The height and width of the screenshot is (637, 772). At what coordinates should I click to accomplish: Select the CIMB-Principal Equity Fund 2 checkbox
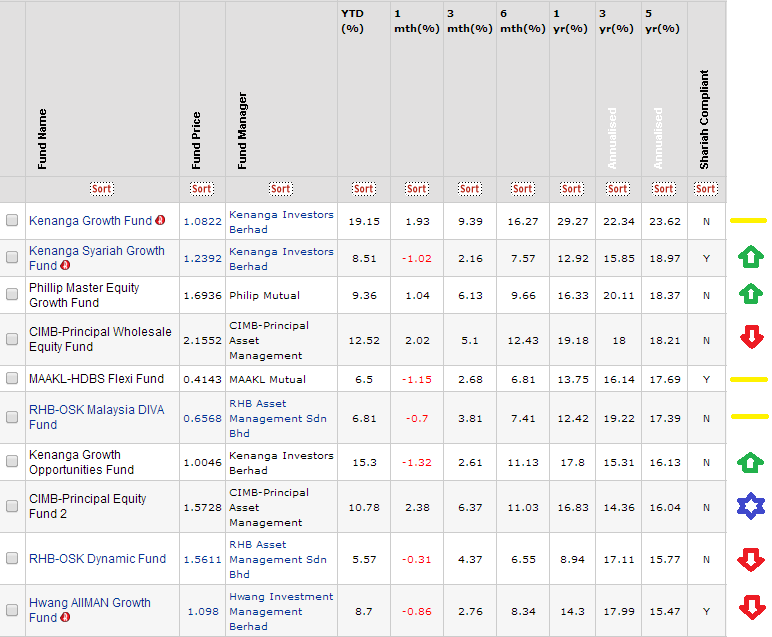pyautogui.click(x=12, y=506)
